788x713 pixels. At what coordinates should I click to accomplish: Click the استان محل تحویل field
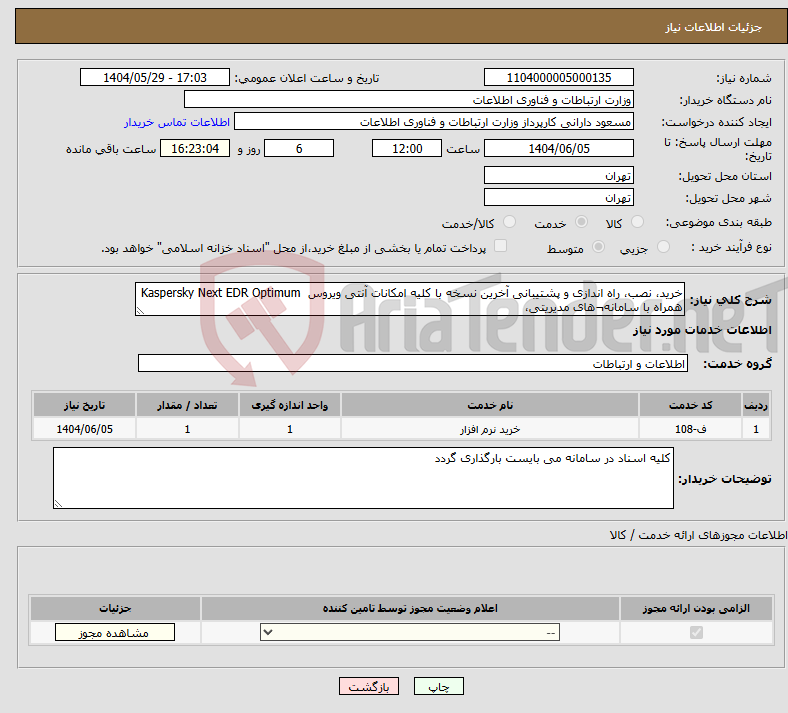[559, 175]
